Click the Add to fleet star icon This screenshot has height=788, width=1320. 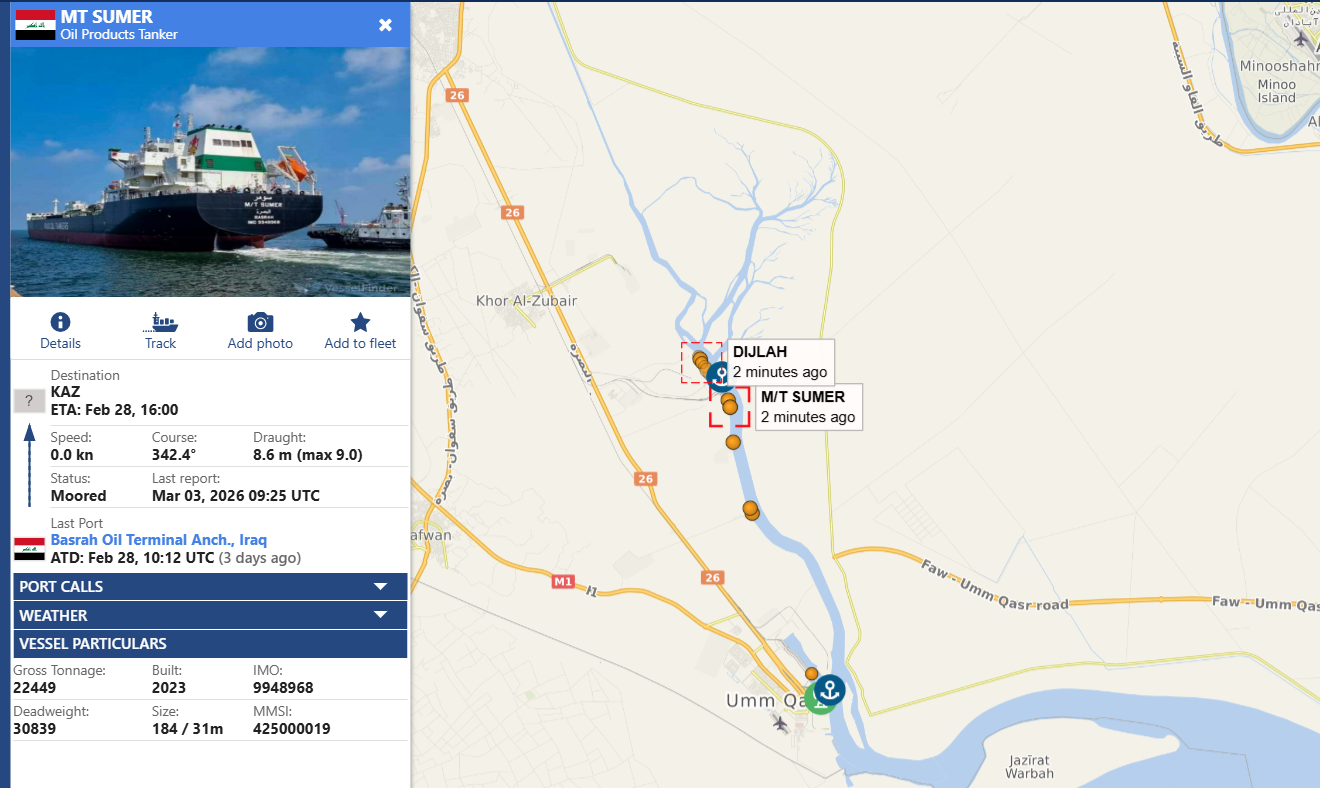pos(360,322)
